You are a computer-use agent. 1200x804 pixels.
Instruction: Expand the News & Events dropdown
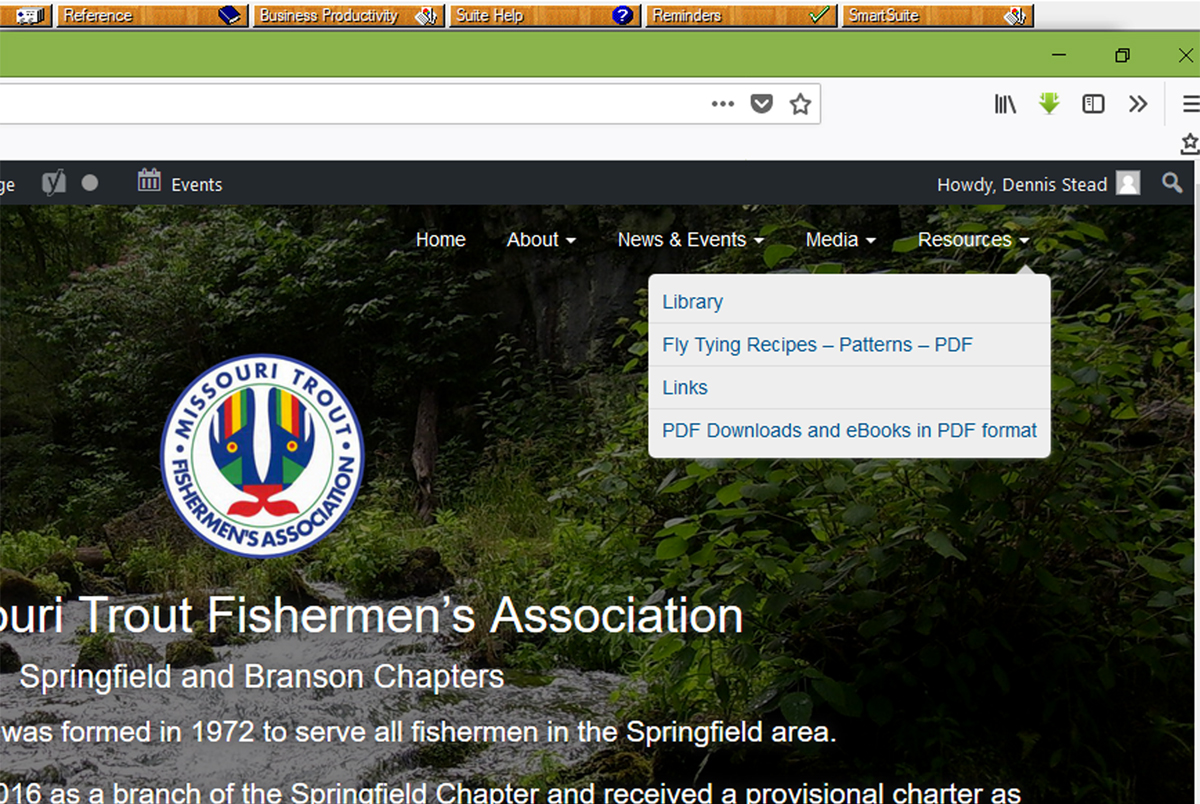click(x=690, y=240)
